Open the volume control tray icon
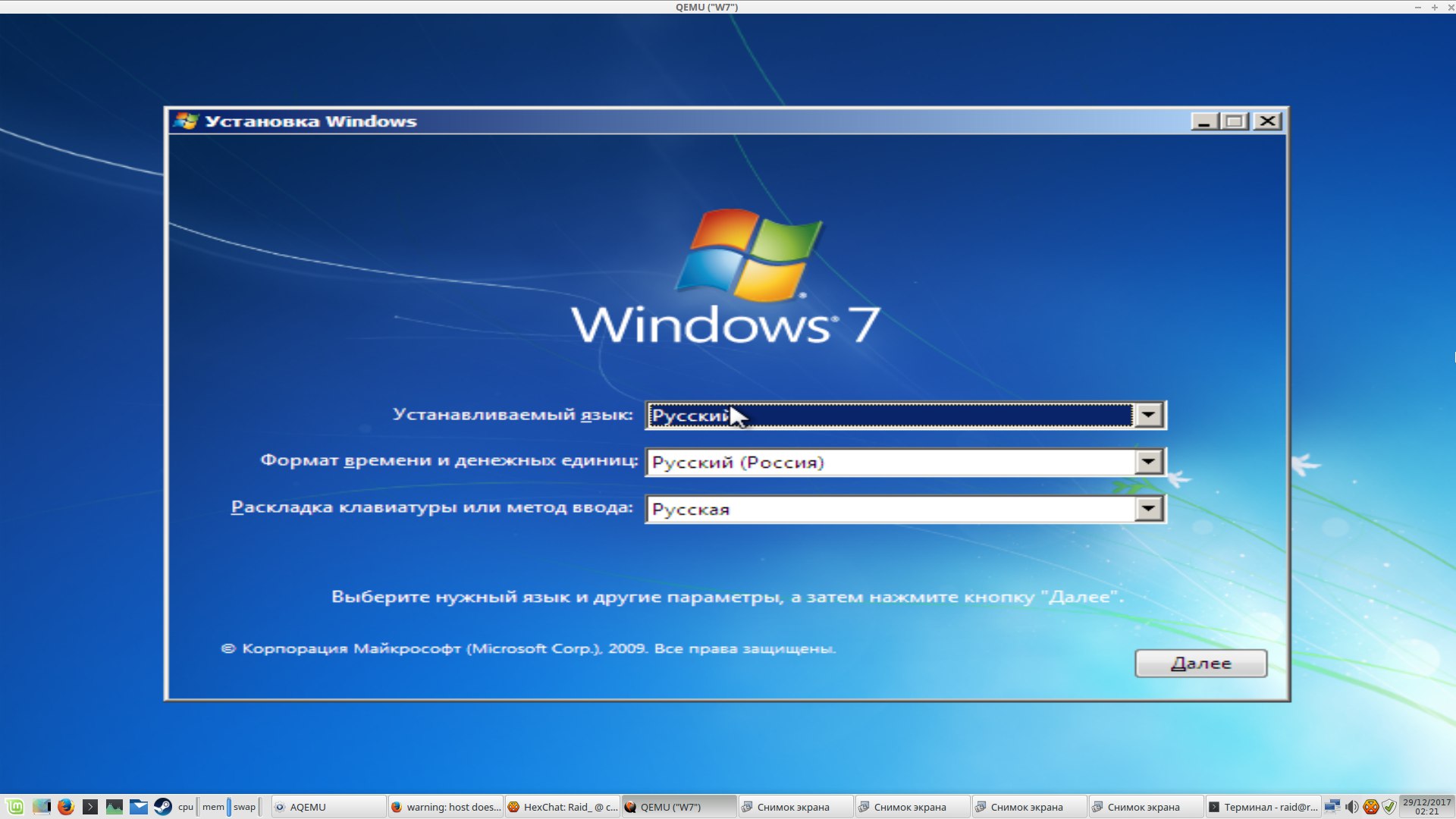1456x819 pixels. click(1351, 807)
